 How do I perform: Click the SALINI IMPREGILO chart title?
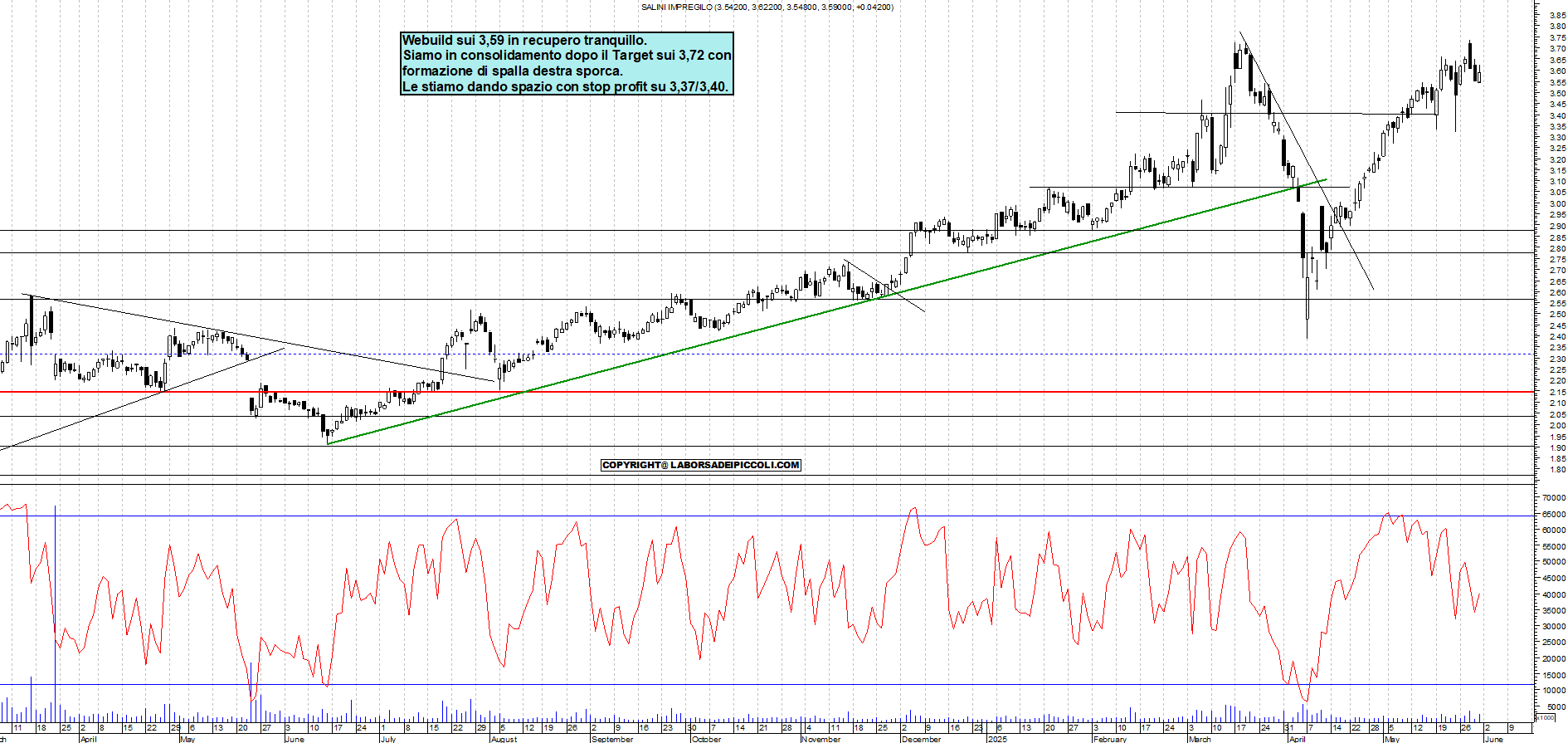click(x=767, y=7)
